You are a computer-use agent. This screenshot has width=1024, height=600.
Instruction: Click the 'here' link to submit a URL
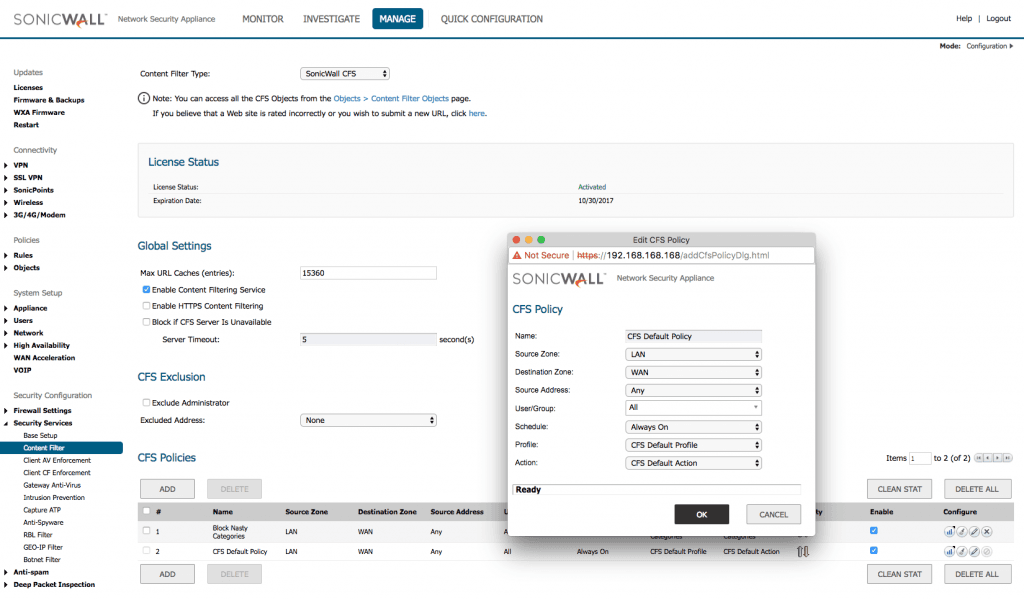click(477, 114)
